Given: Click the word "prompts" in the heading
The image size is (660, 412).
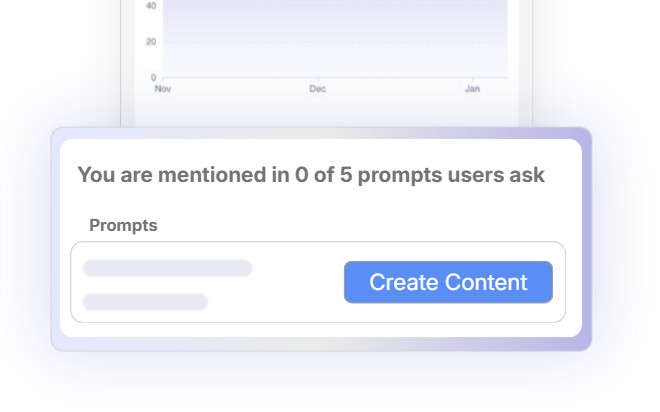Looking at the screenshot, I should point(400,175).
